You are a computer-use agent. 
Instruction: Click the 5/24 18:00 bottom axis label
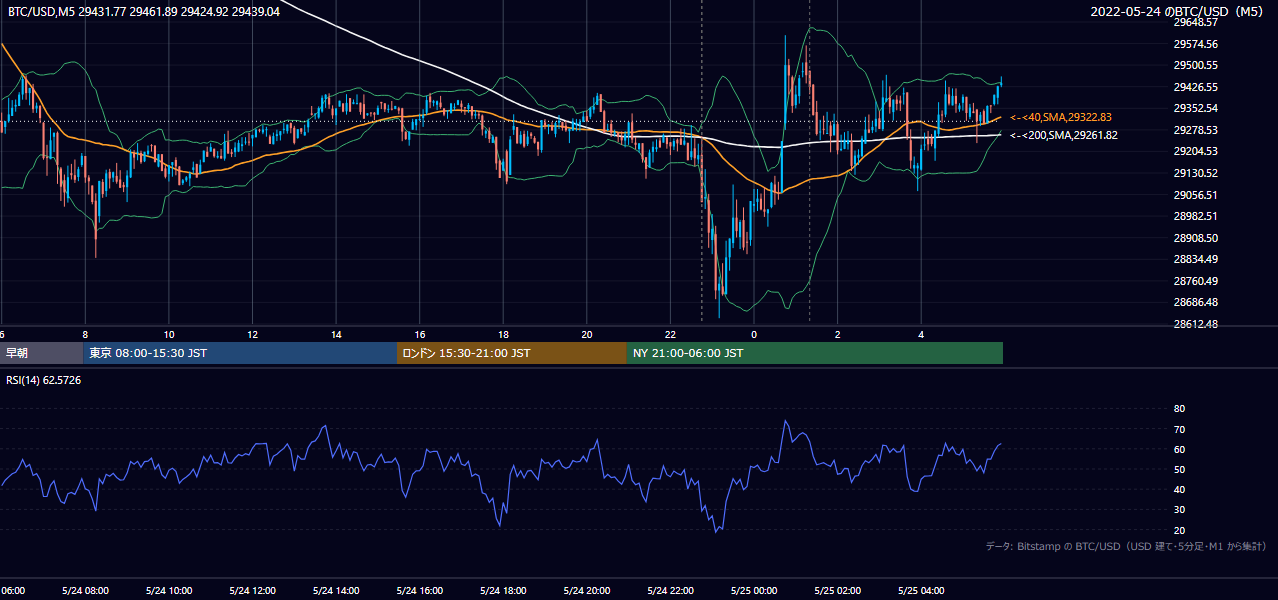coord(503,590)
